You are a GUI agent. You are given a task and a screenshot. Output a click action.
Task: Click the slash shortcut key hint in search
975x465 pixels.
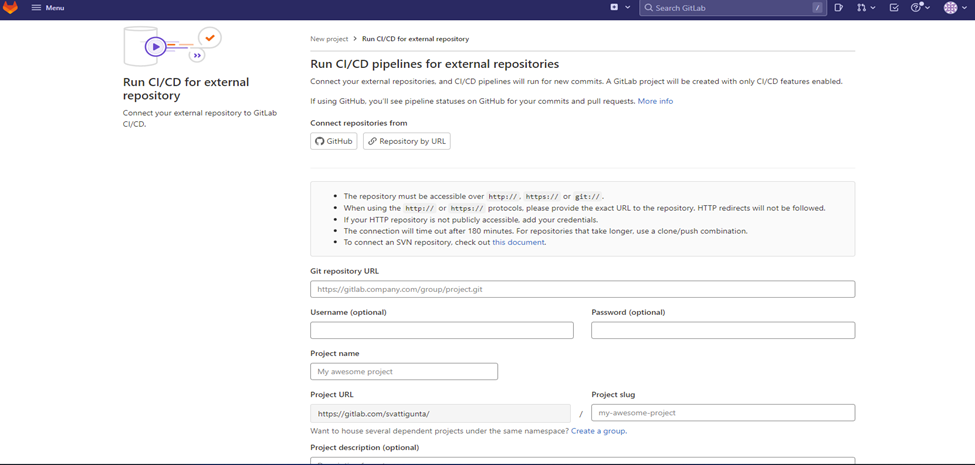(x=817, y=8)
